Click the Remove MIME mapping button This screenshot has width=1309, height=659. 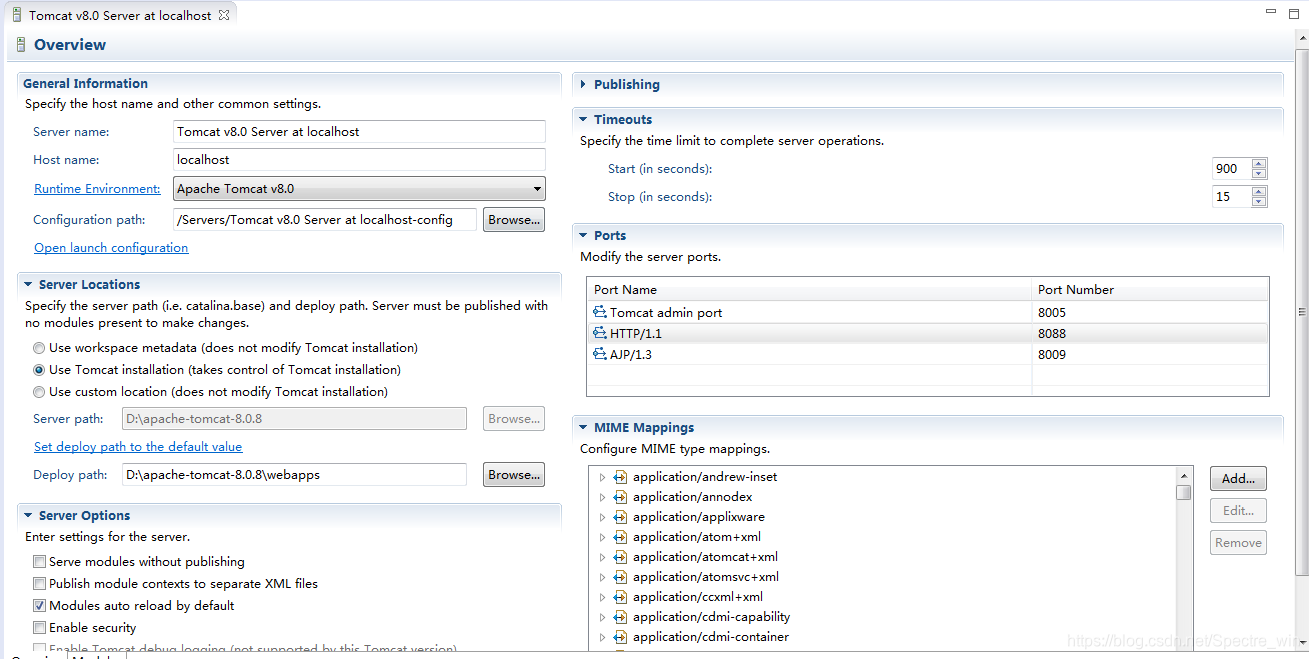tap(1239, 543)
